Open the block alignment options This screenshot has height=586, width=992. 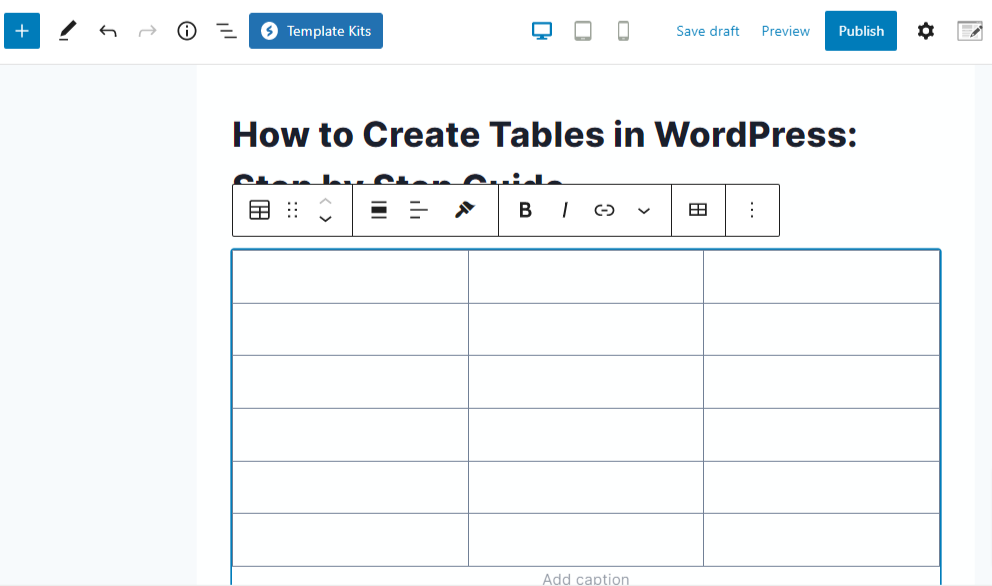tap(379, 210)
